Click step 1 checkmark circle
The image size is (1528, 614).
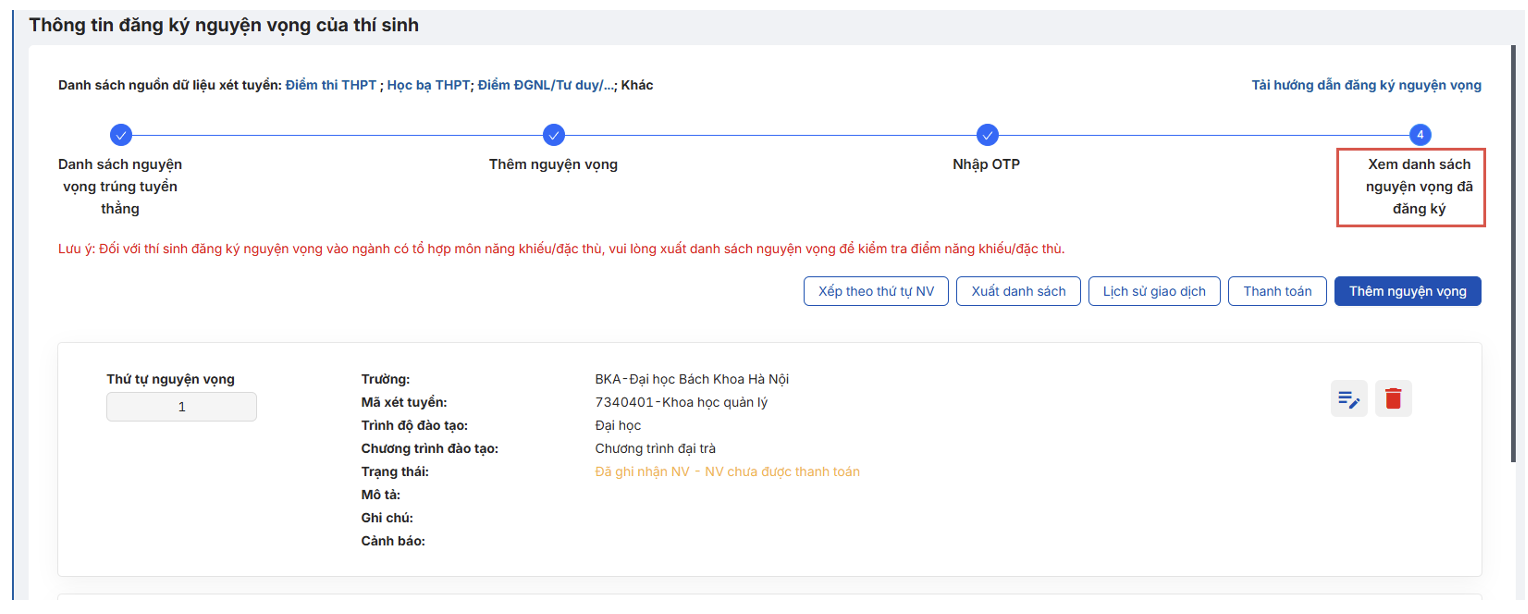[120, 135]
